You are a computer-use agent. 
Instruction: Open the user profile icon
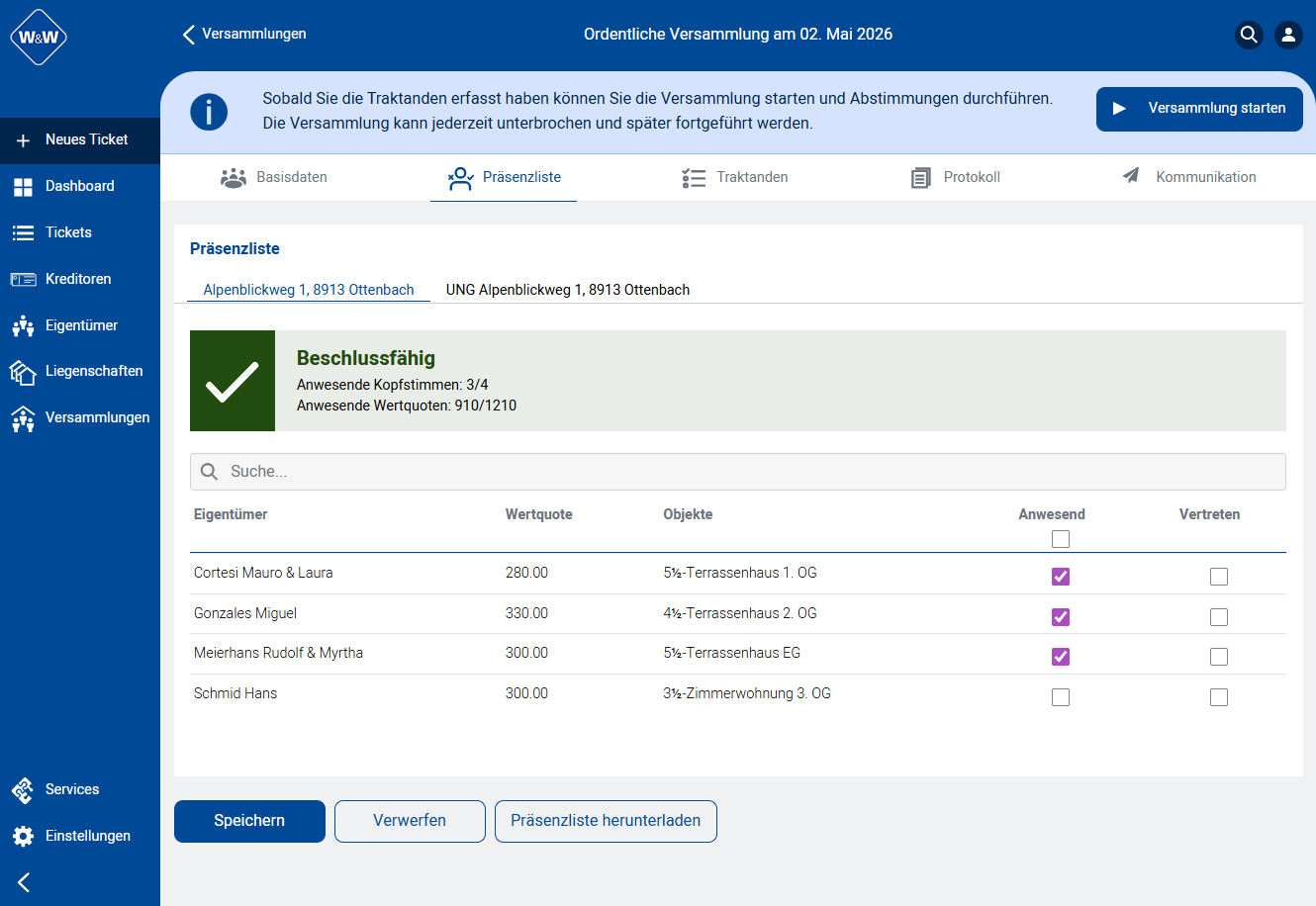coord(1287,35)
